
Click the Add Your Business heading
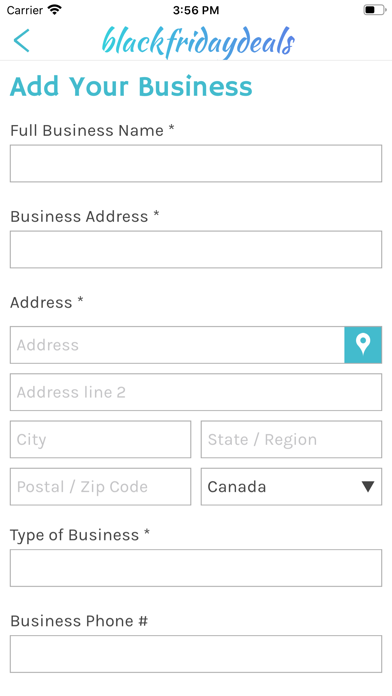pyautogui.click(x=131, y=86)
